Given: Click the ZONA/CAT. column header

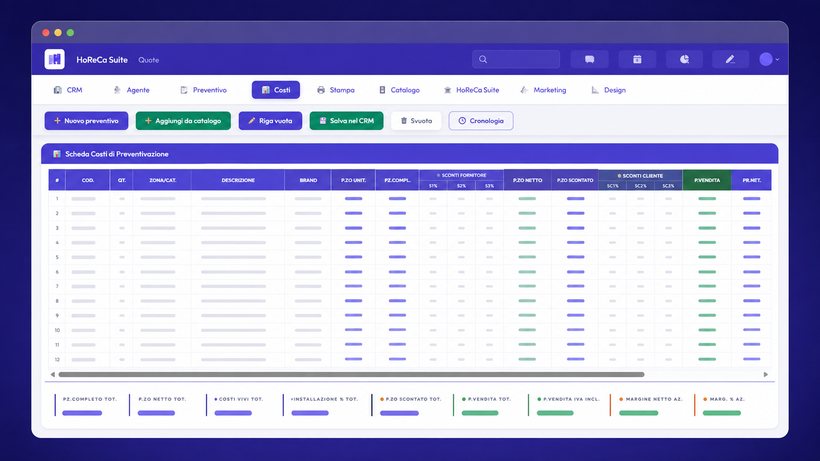Looking at the screenshot, I should point(162,180).
